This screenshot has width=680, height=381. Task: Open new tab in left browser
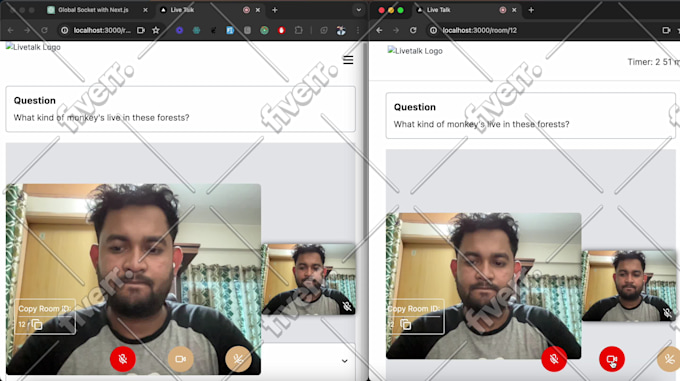(x=275, y=10)
